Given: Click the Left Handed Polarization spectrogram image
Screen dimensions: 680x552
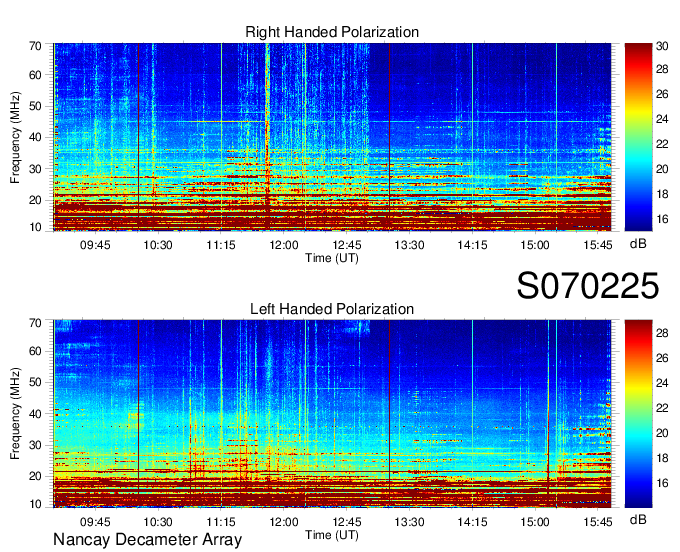Looking at the screenshot, I should click(x=332, y=414).
